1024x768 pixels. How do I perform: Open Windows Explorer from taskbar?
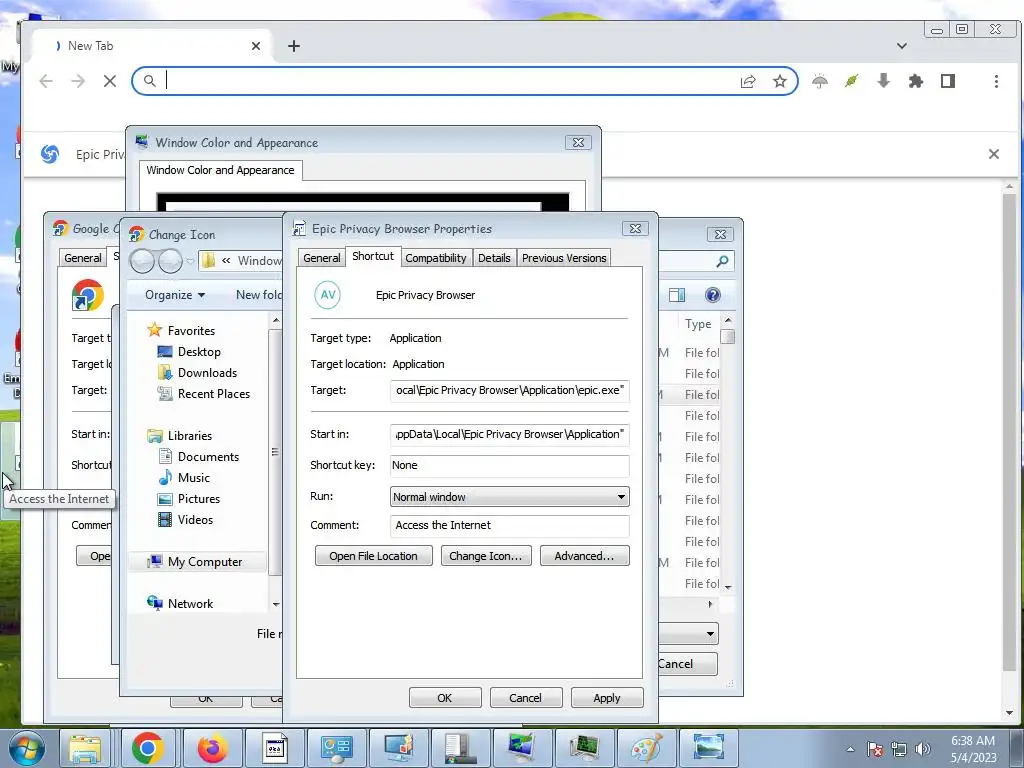coord(85,748)
